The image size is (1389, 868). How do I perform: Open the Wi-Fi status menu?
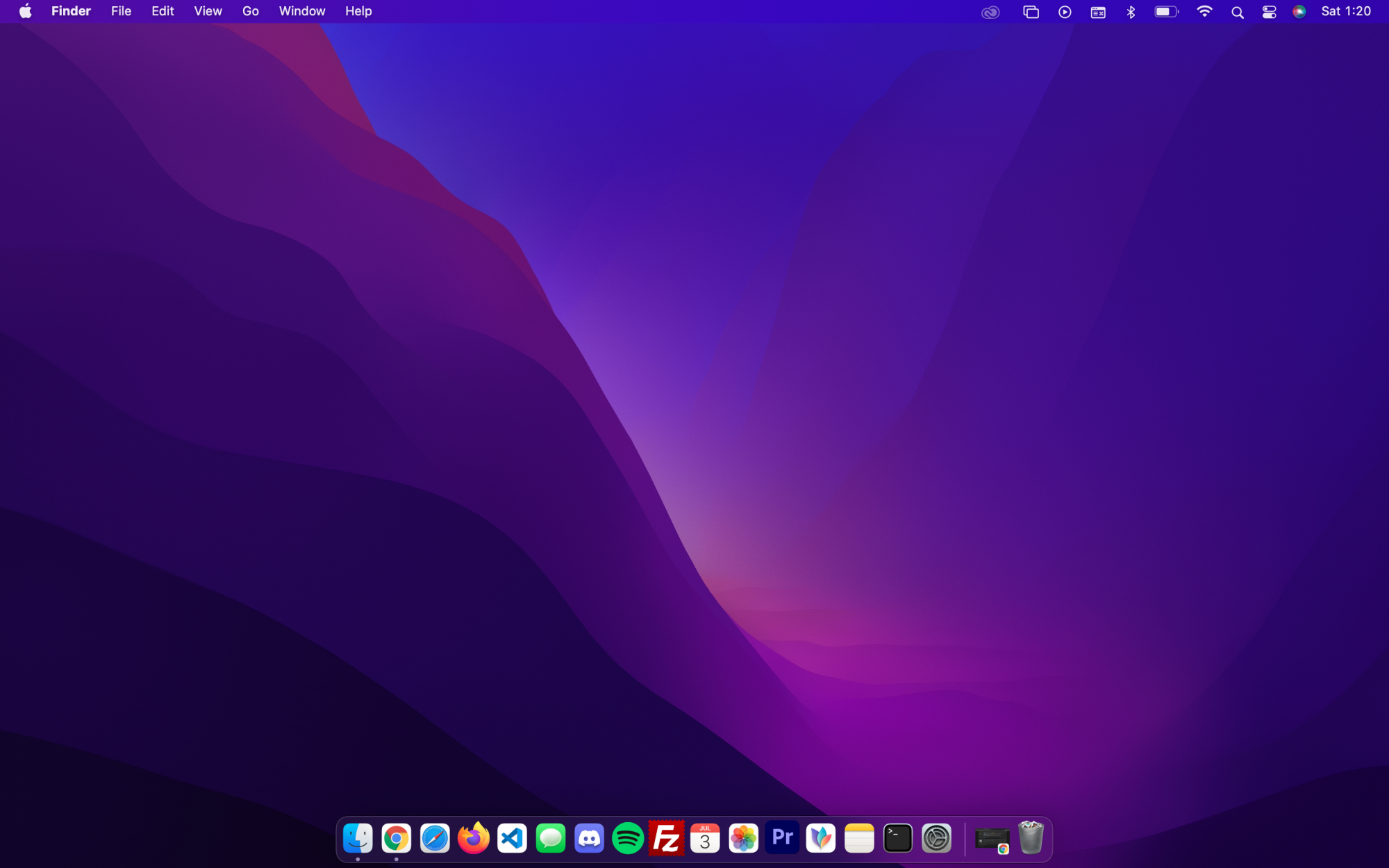point(1205,12)
